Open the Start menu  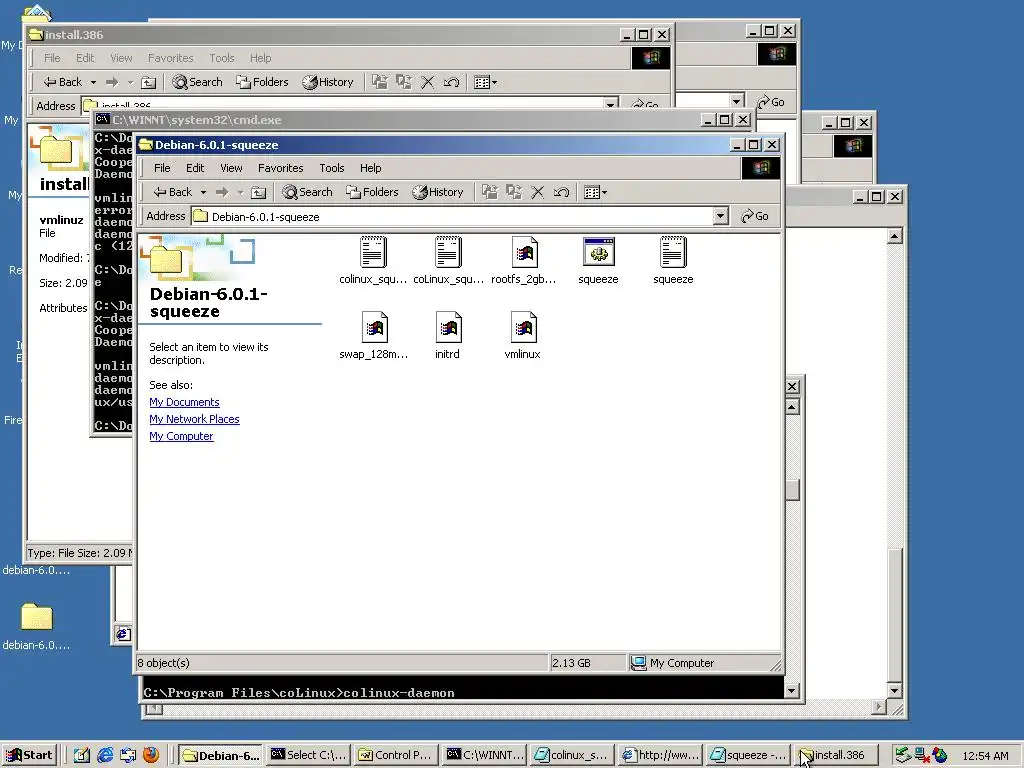[x=30, y=756]
